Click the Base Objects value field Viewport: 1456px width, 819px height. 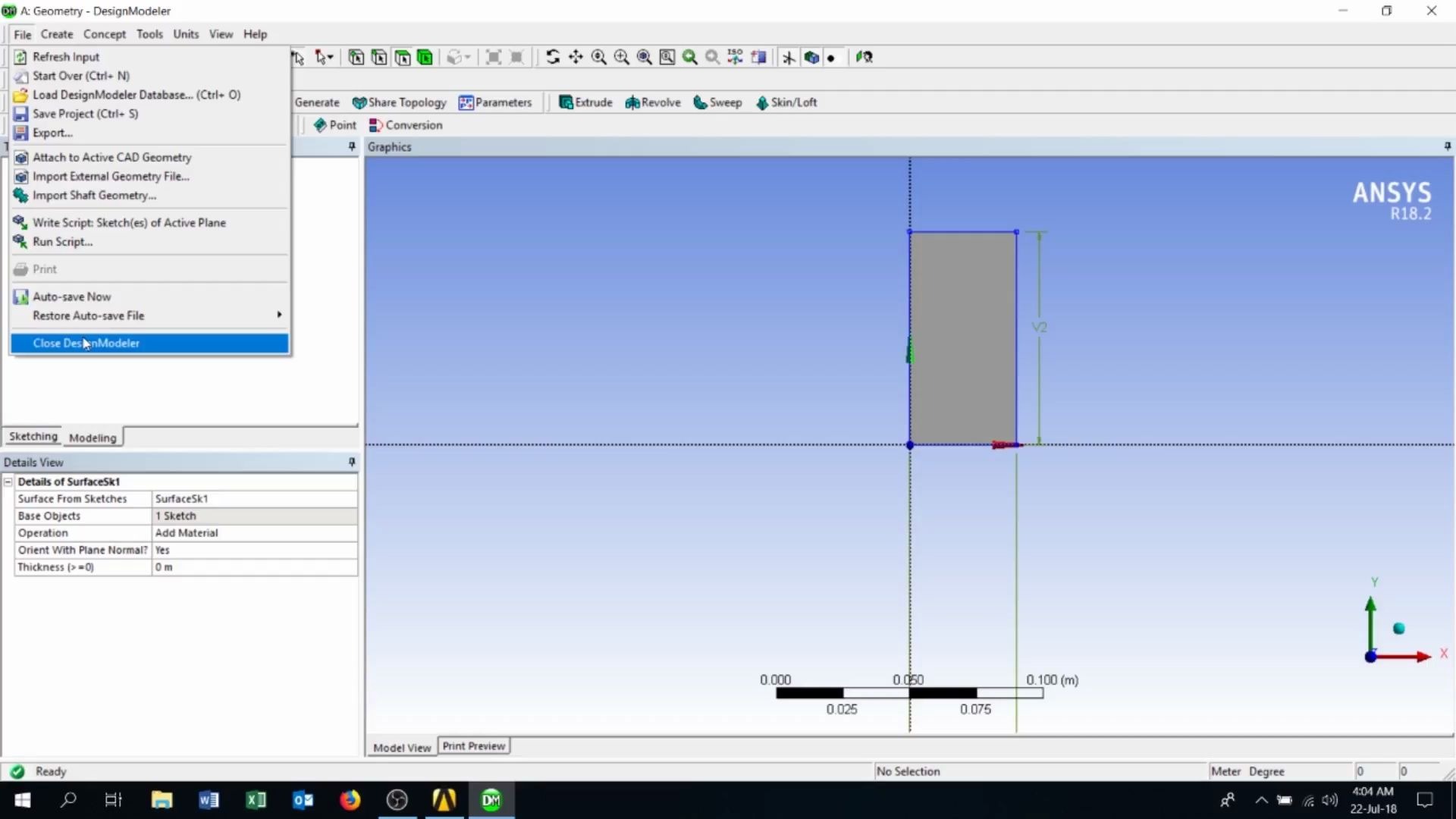click(x=254, y=516)
